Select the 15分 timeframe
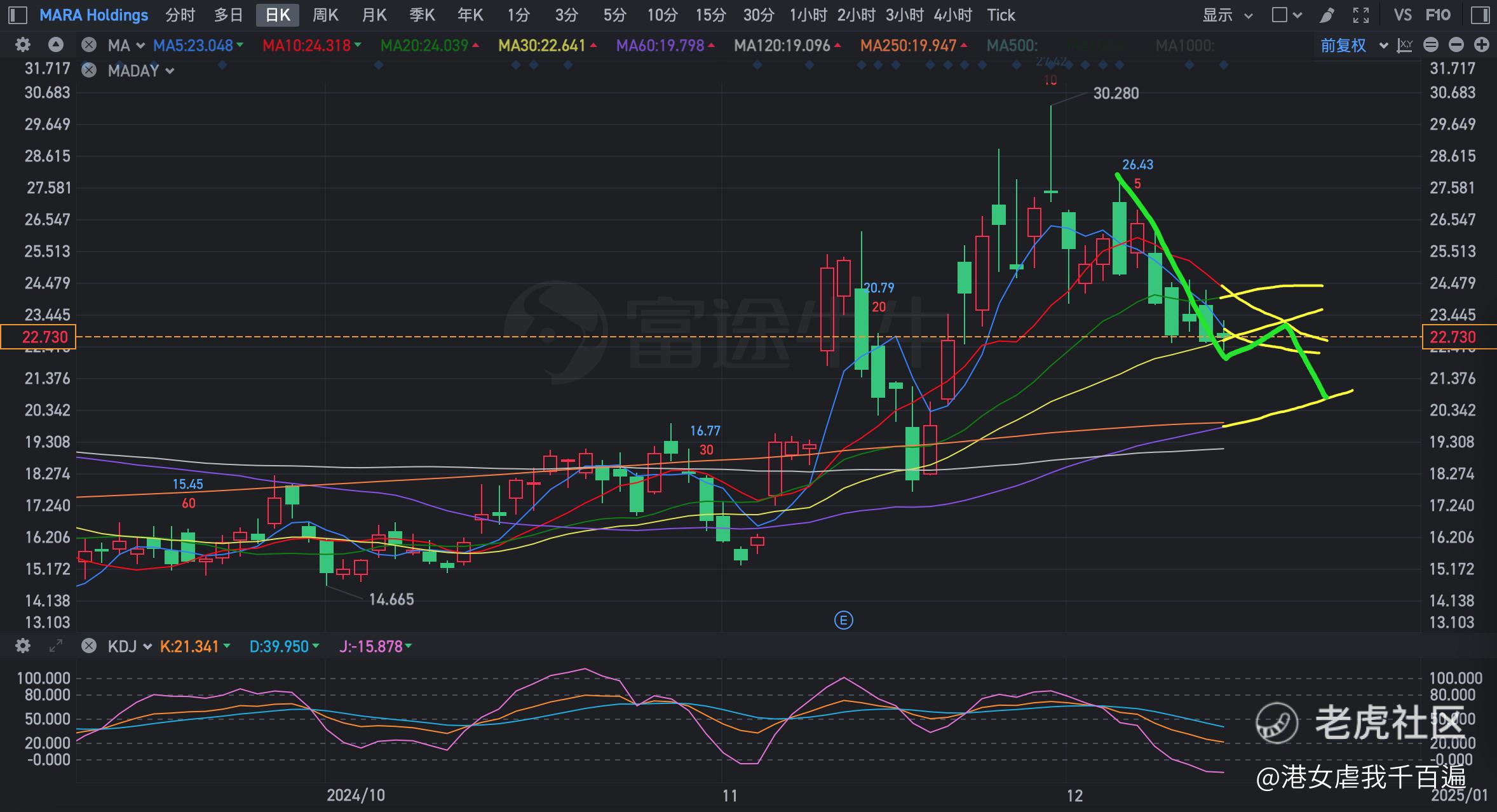Image resolution: width=1497 pixels, height=812 pixels. (710, 15)
